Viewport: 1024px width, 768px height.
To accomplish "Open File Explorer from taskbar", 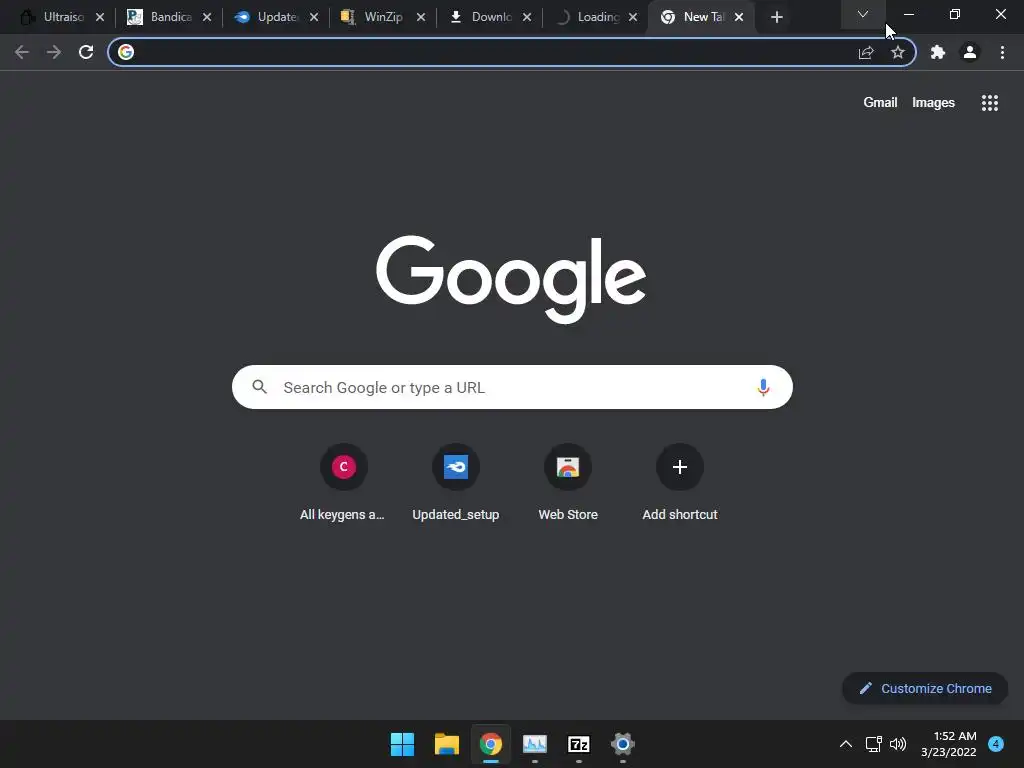I will click(447, 744).
